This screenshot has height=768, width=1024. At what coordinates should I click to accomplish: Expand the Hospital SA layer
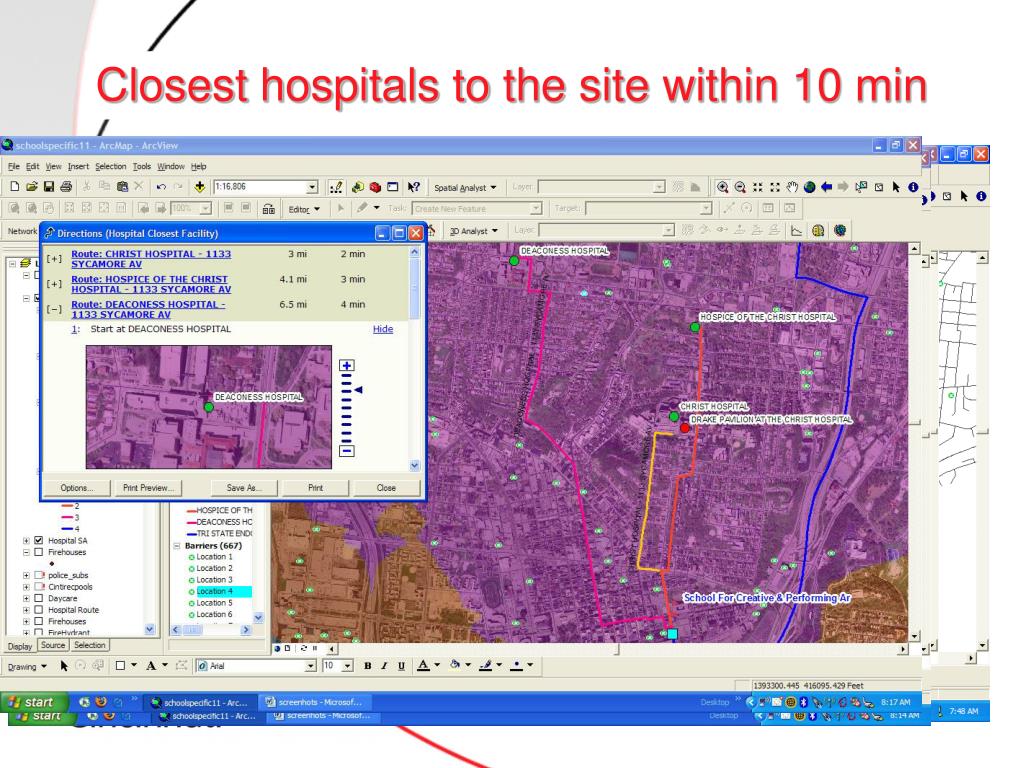coord(26,541)
